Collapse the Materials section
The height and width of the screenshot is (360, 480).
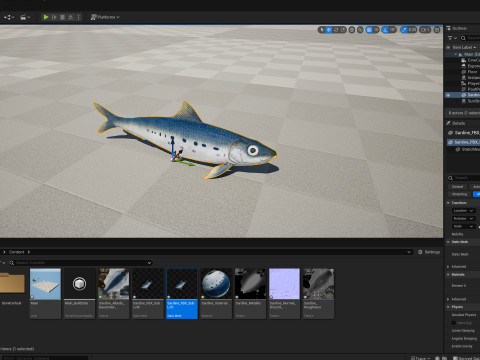coord(448,275)
